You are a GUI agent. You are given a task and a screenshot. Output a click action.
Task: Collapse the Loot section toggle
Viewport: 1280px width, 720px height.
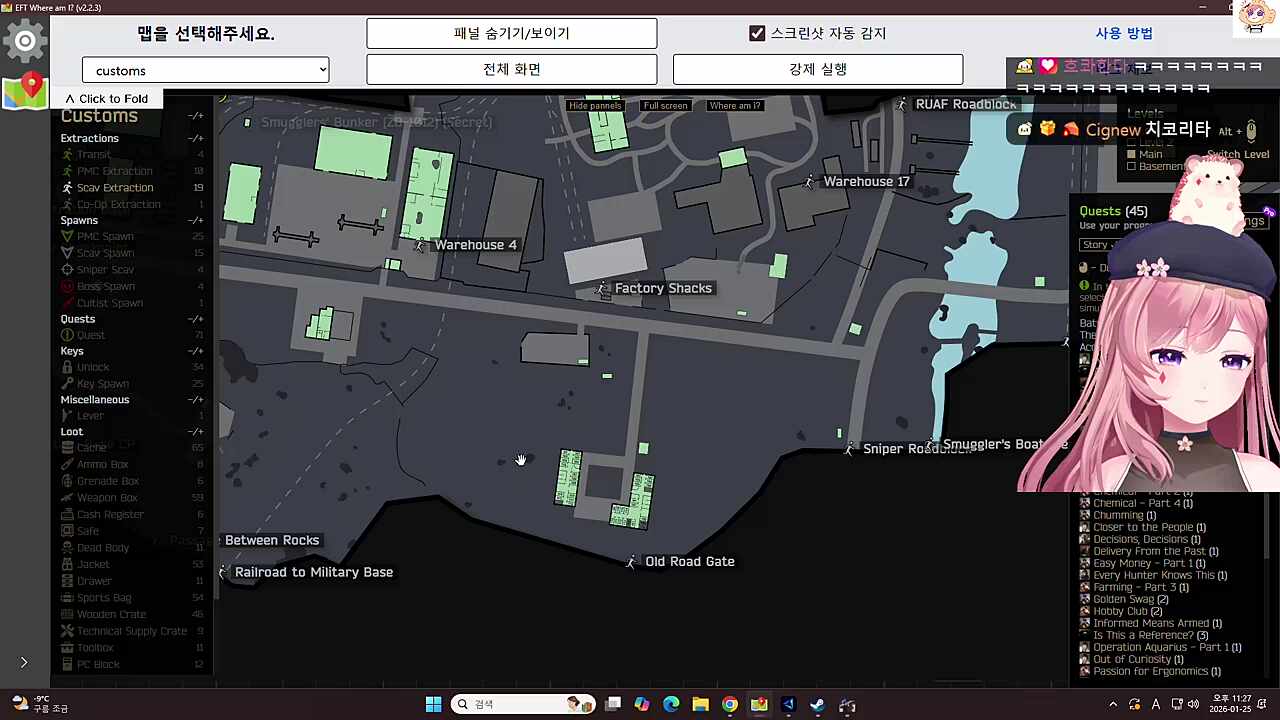pos(196,432)
